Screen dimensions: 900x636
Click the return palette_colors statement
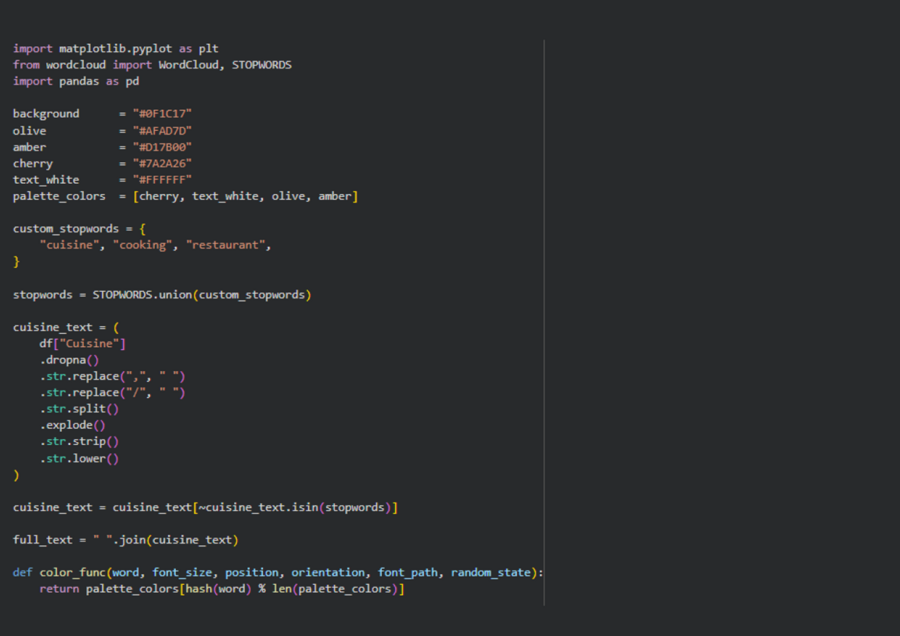point(221,589)
